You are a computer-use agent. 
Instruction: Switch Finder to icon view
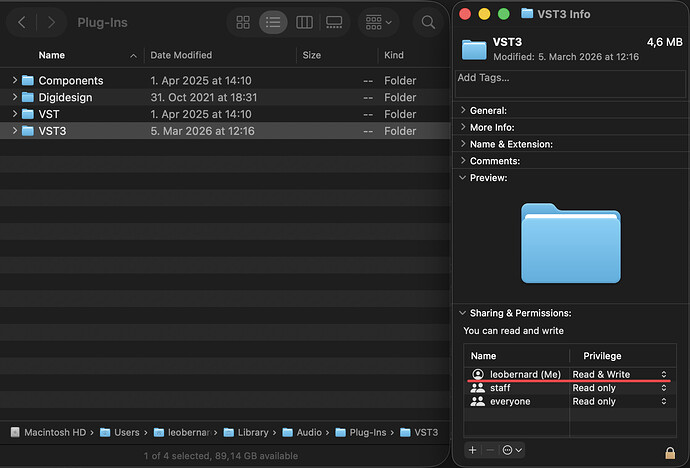(243, 22)
